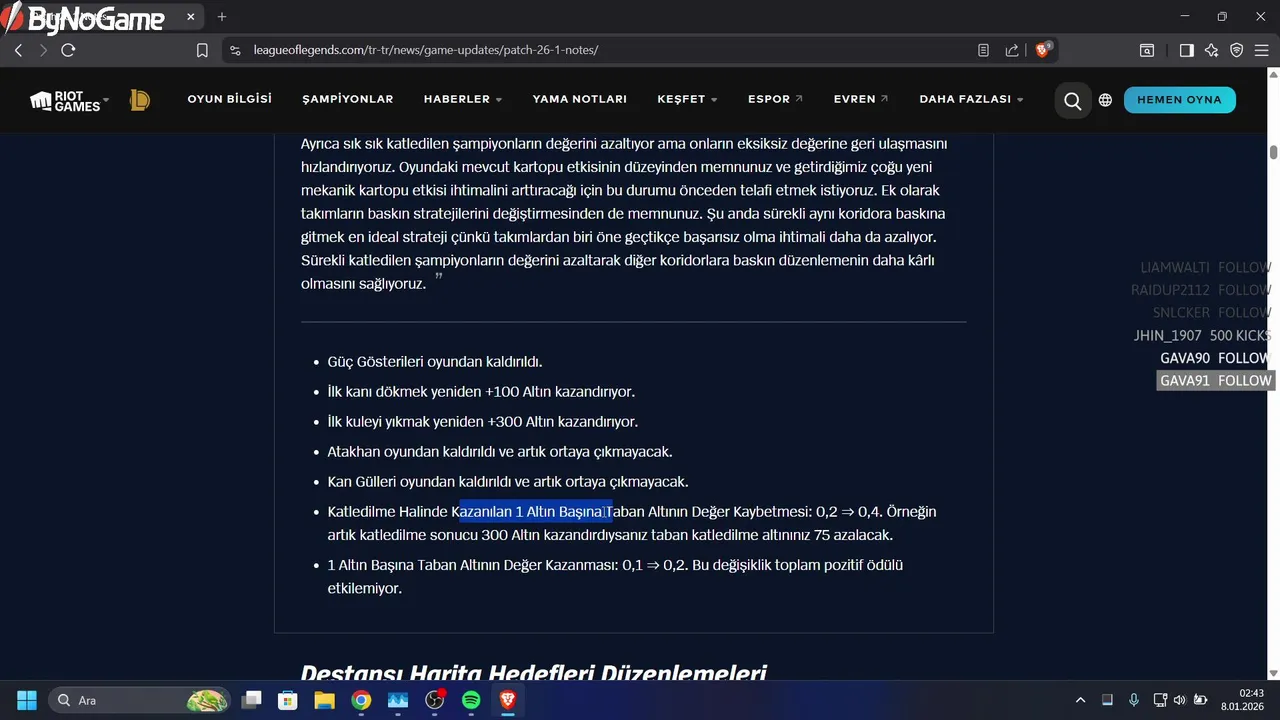
Task: Open the language globe selector
Action: [x=1105, y=100]
